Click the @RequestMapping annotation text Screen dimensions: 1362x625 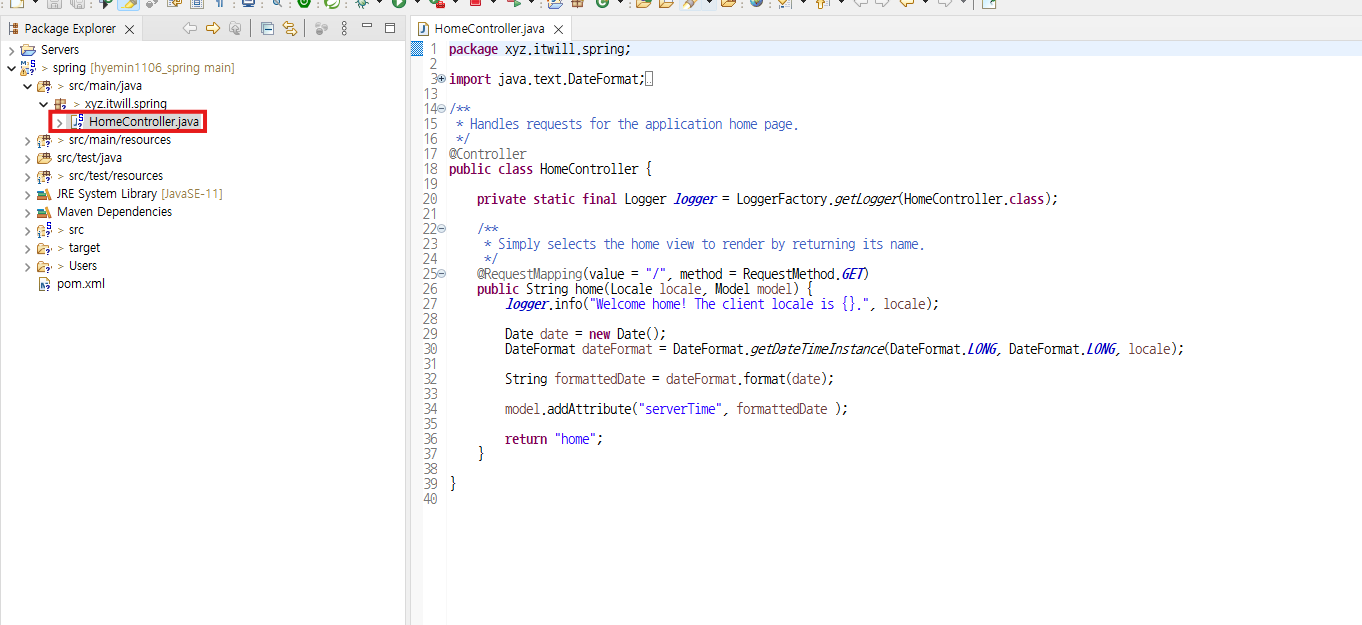click(x=530, y=274)
